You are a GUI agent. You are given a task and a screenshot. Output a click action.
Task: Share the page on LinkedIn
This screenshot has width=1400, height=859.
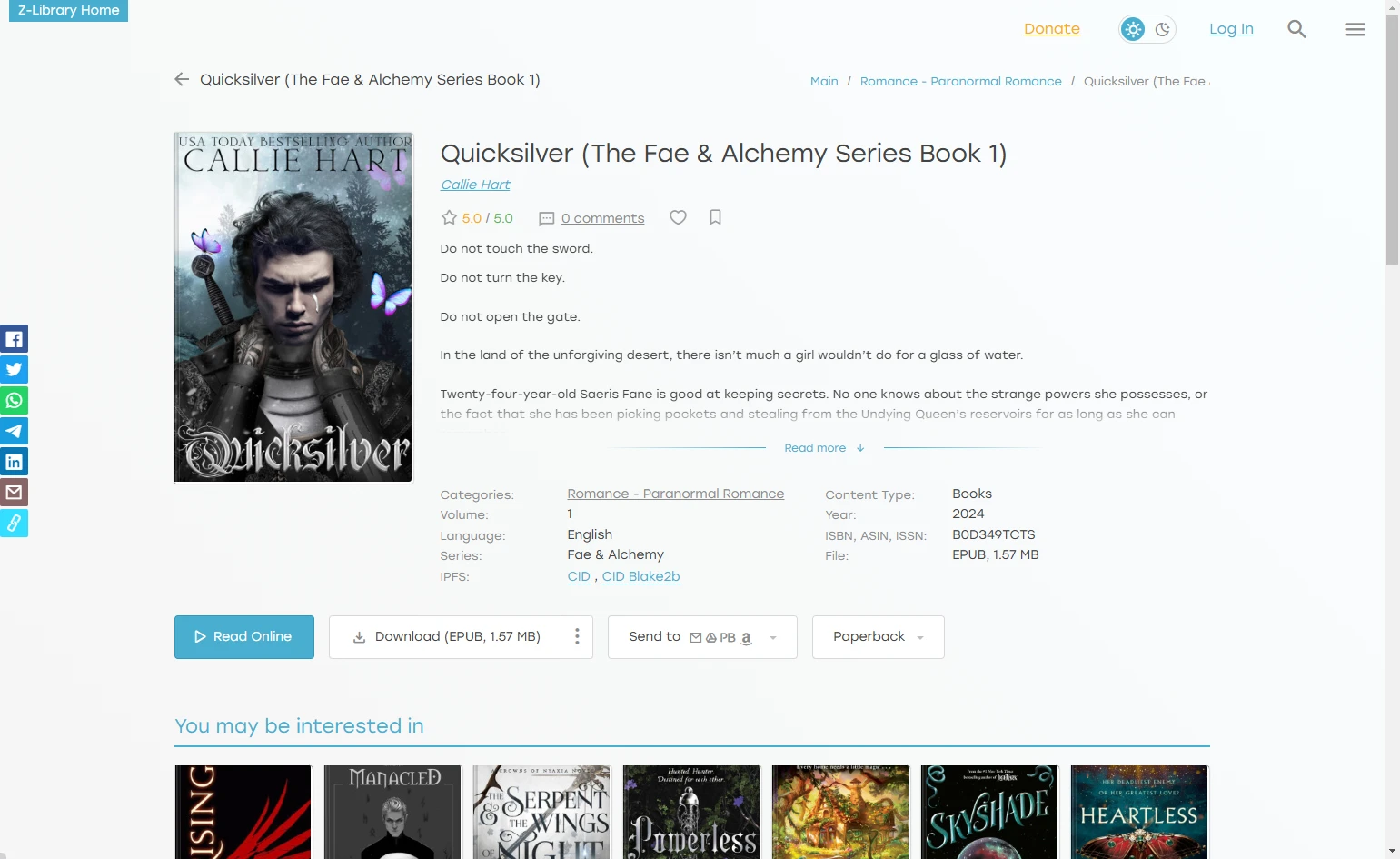(14, 462)
